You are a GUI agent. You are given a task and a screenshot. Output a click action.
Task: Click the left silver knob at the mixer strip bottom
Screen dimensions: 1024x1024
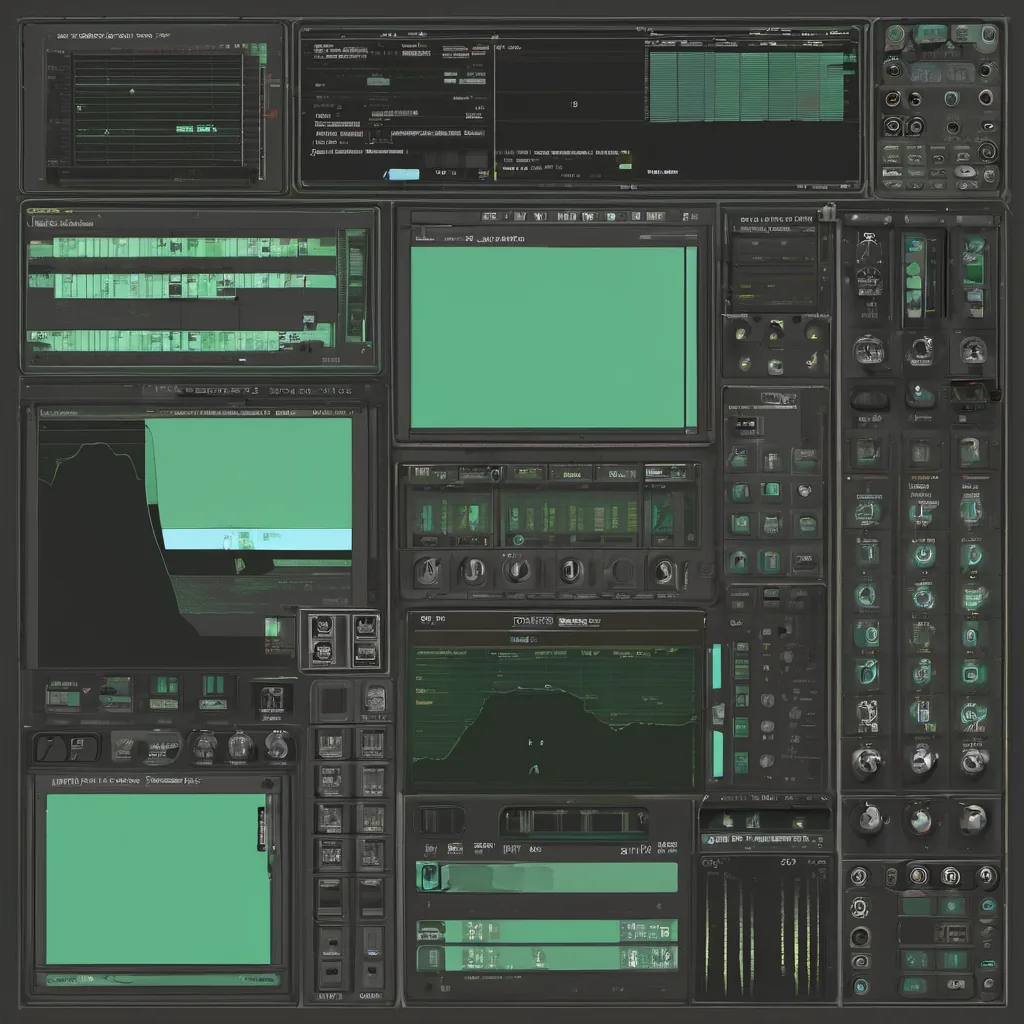(x=866, y=762)
